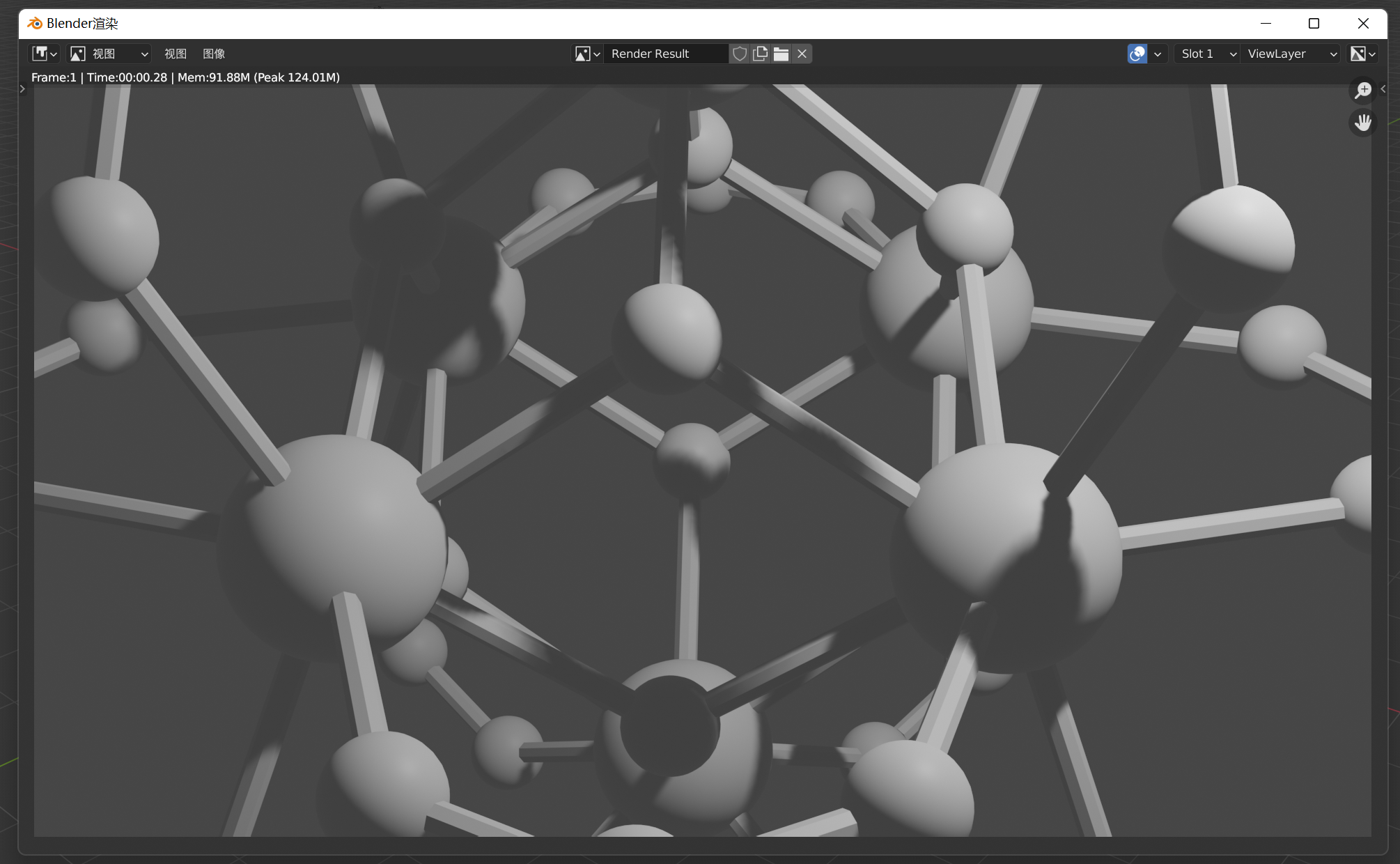Open image via the folder icon
Screen dimensions: 1400x864
(781, 54)
